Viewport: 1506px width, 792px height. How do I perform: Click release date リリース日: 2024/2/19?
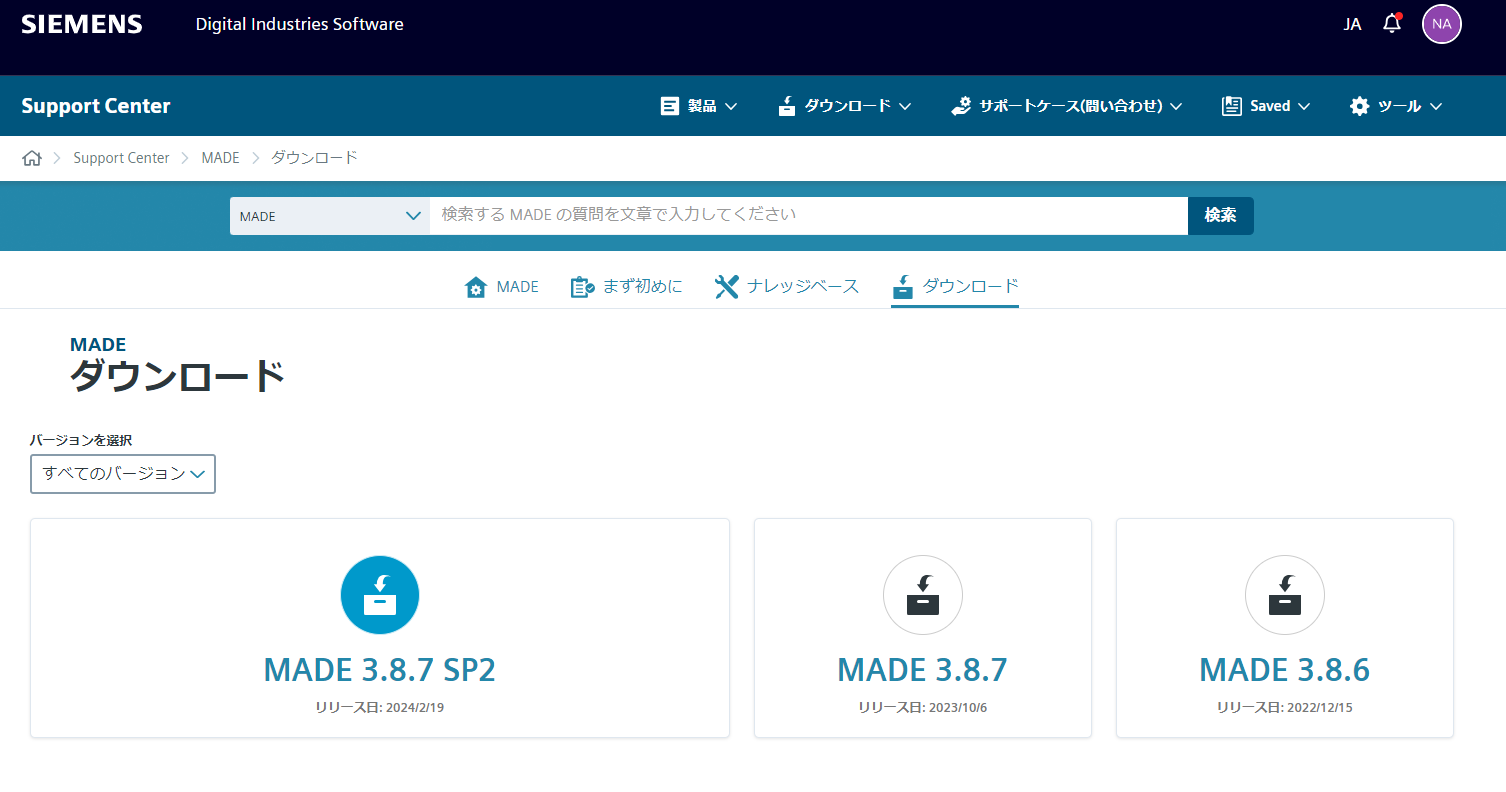point(379,708)
